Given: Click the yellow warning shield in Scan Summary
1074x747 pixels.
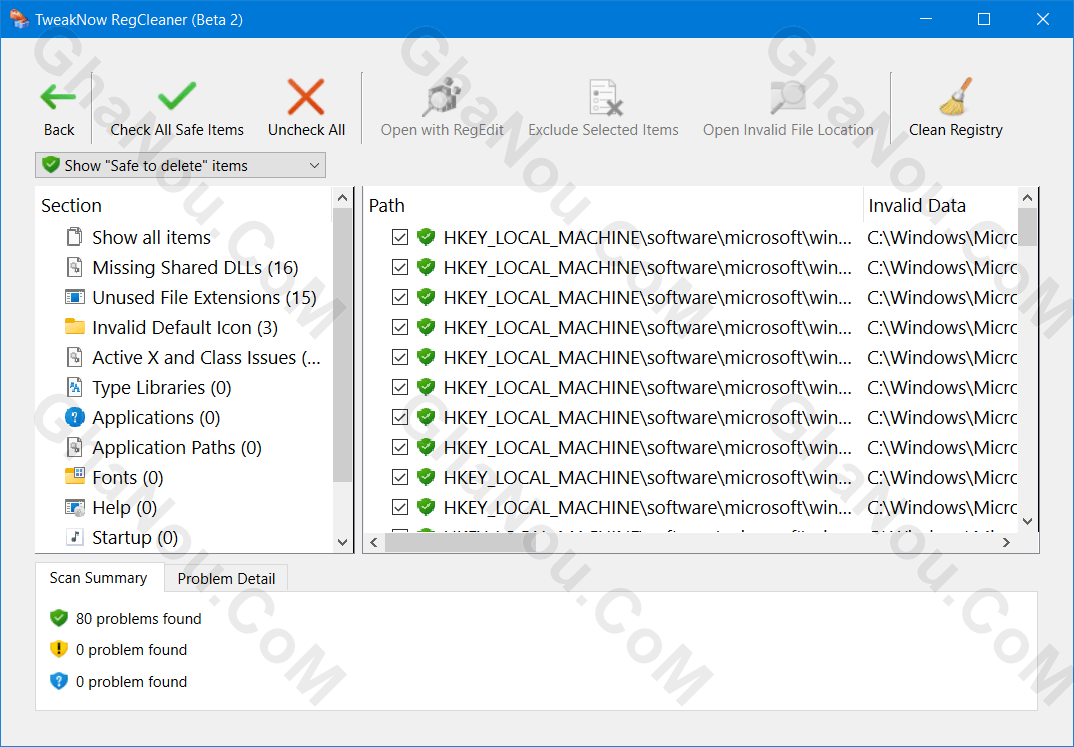Looking at the screenshot, I should click(59, 649).
